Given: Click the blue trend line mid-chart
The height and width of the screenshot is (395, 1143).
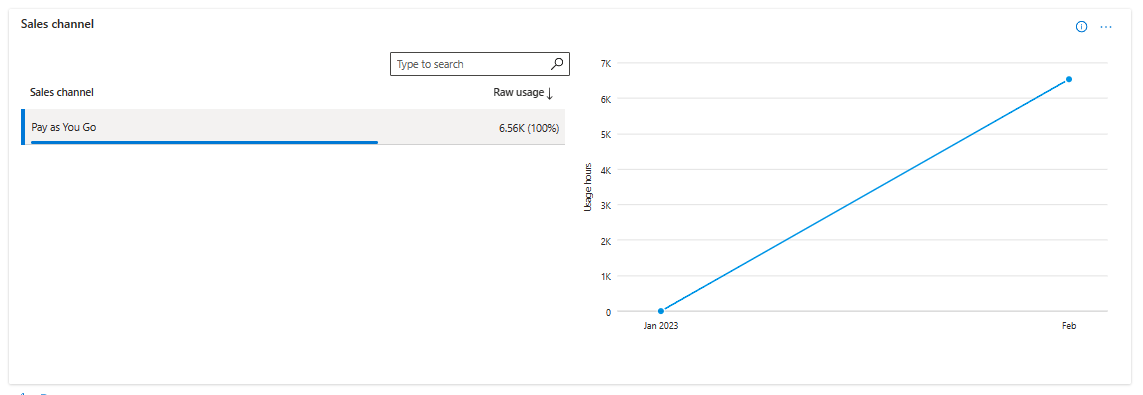Looking at the screenshot, I should pos(865,195).
